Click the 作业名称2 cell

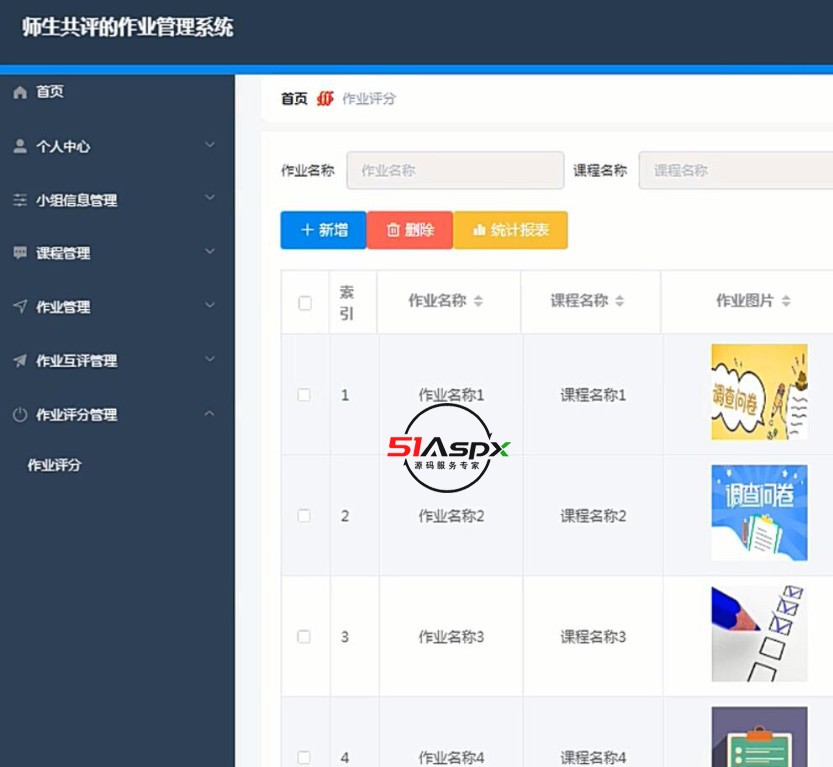click(451, 516)
